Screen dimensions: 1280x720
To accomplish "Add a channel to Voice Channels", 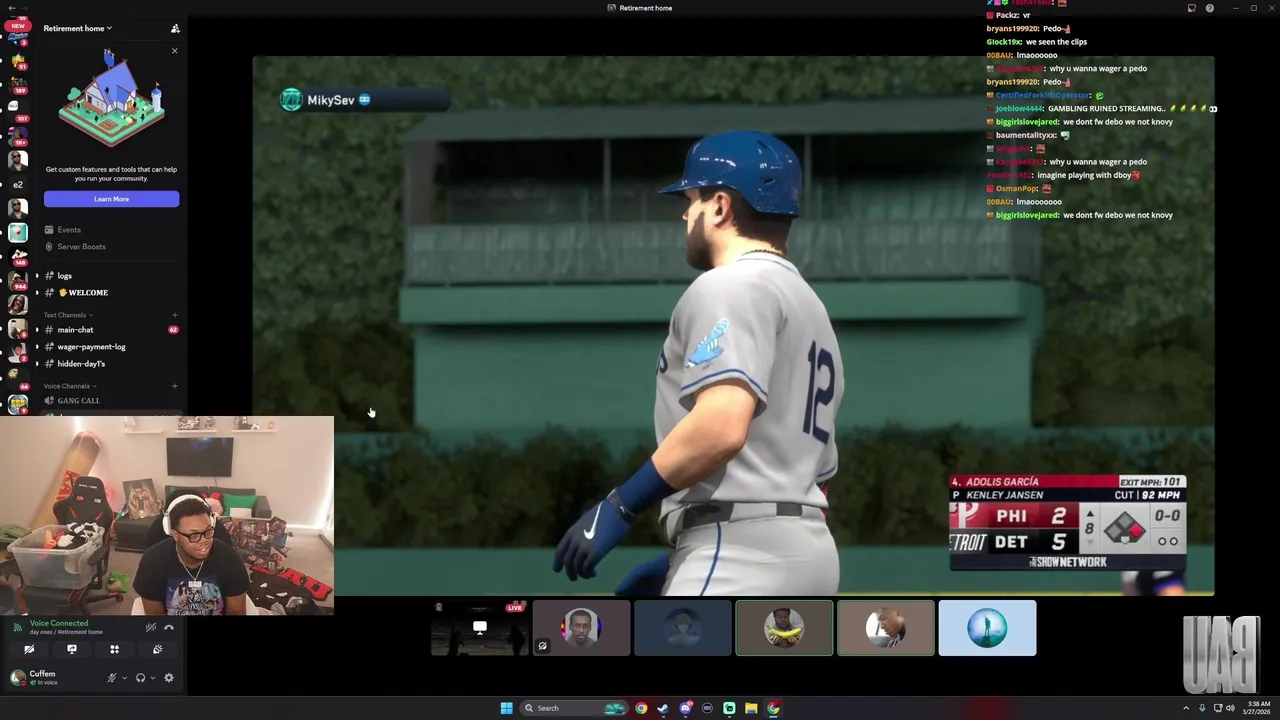I will 175,386.
